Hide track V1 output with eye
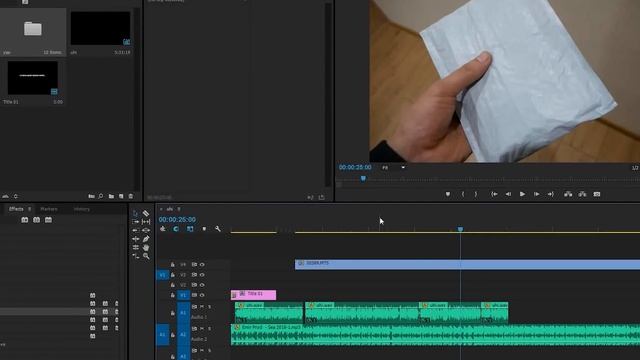640x360 pixels. point(202,295)
